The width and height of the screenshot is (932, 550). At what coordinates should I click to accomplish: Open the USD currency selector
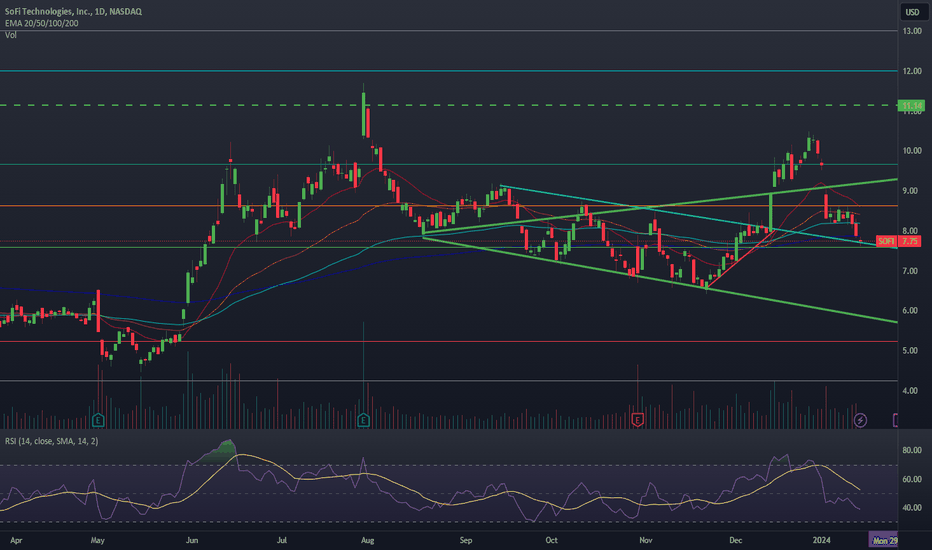pos(912,12)
